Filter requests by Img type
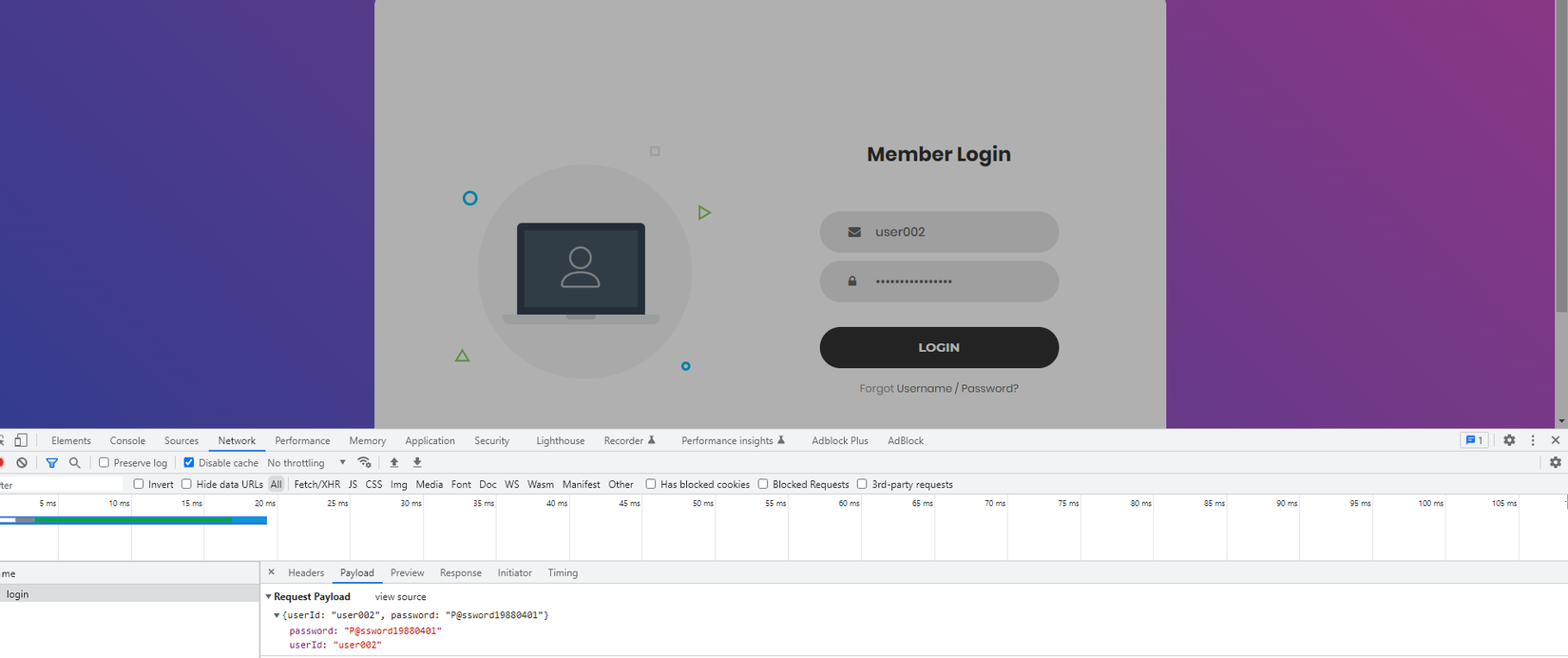This screenshot has width=1568, height=658. (x=398, y=484)
